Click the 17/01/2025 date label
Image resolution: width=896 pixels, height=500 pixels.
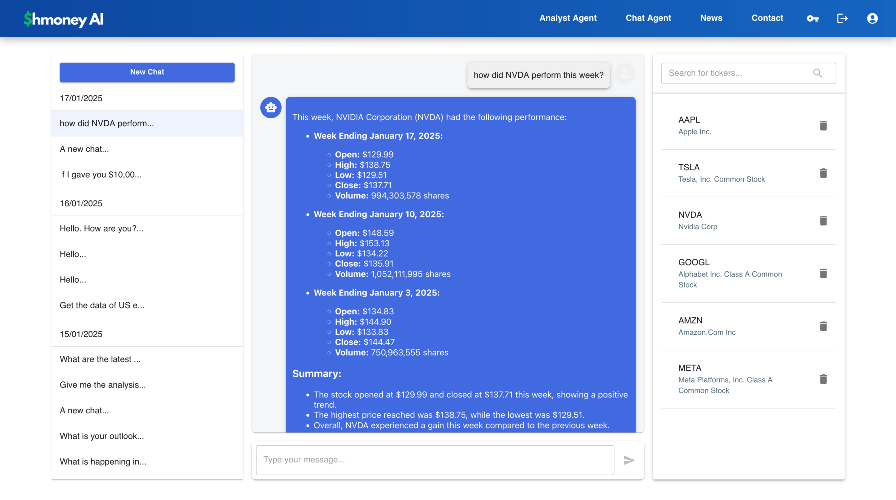81,98
